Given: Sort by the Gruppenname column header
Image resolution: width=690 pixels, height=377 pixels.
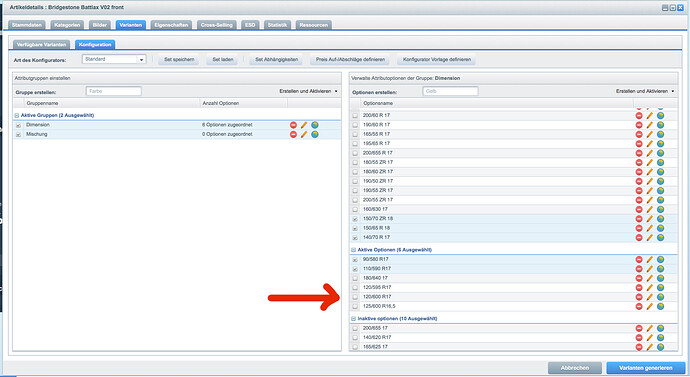Looking at the screenshot, I should (112, 103).
